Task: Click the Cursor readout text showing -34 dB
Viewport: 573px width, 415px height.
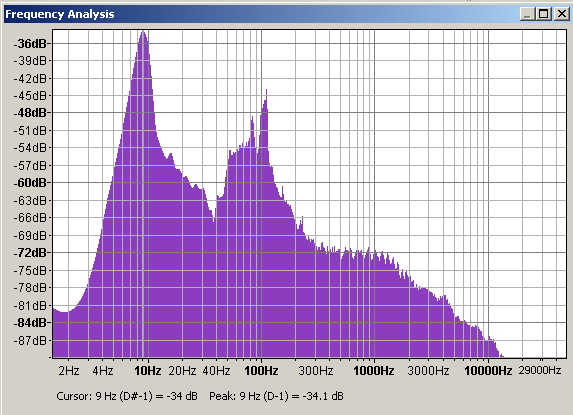Action: 127,396
